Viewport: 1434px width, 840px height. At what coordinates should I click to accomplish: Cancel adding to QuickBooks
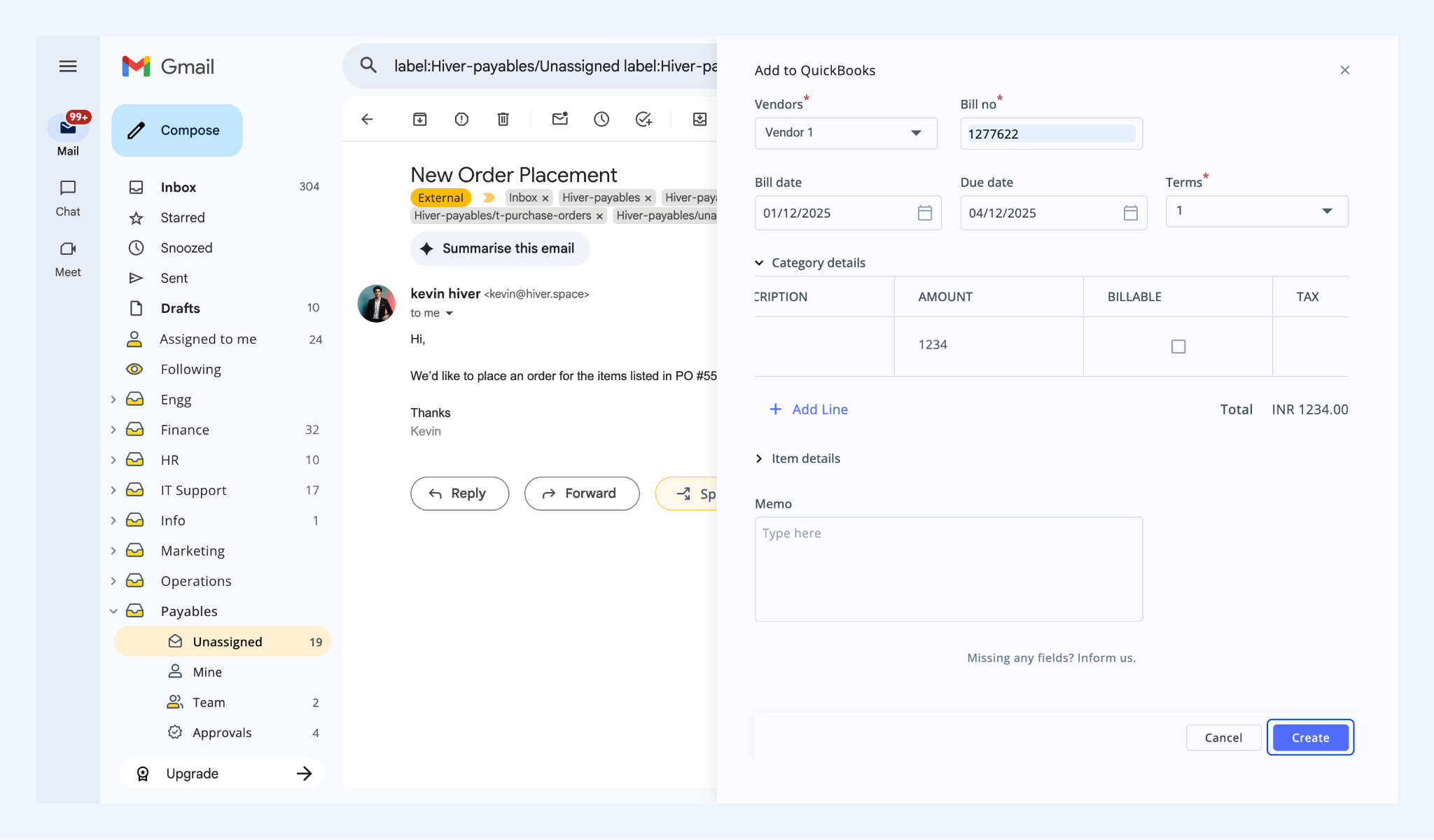click(1223, 738)
